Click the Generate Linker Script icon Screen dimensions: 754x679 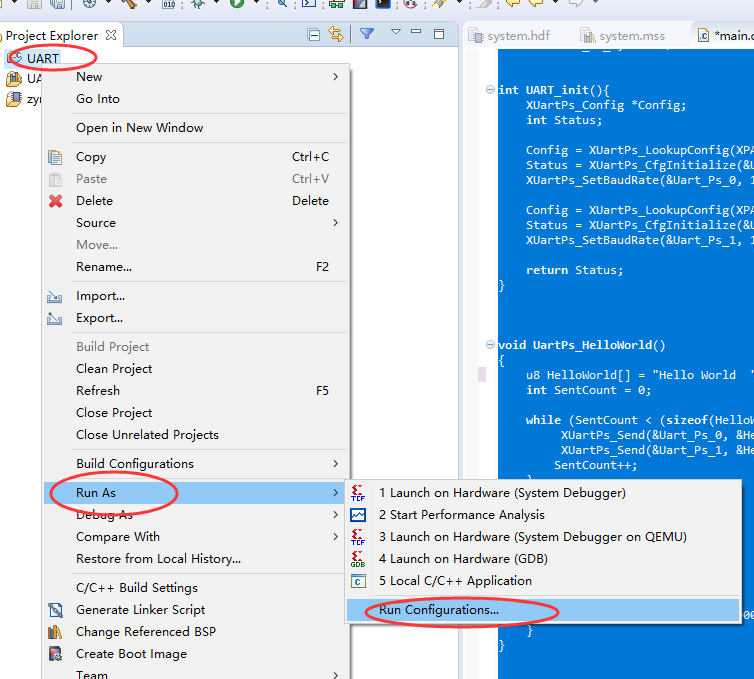click(55, 610)
